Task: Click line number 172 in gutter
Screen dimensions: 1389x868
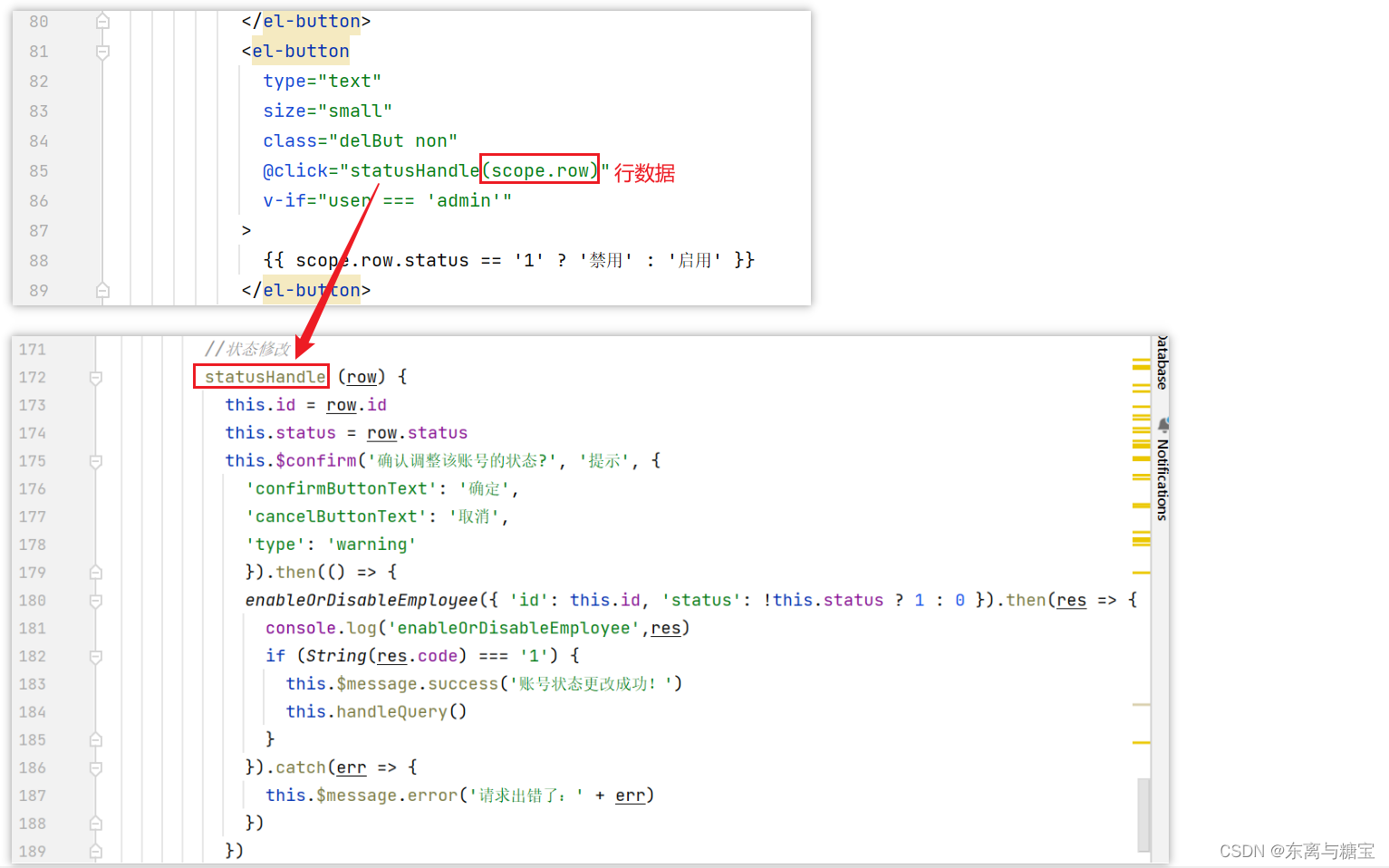Action: (33, 378)
